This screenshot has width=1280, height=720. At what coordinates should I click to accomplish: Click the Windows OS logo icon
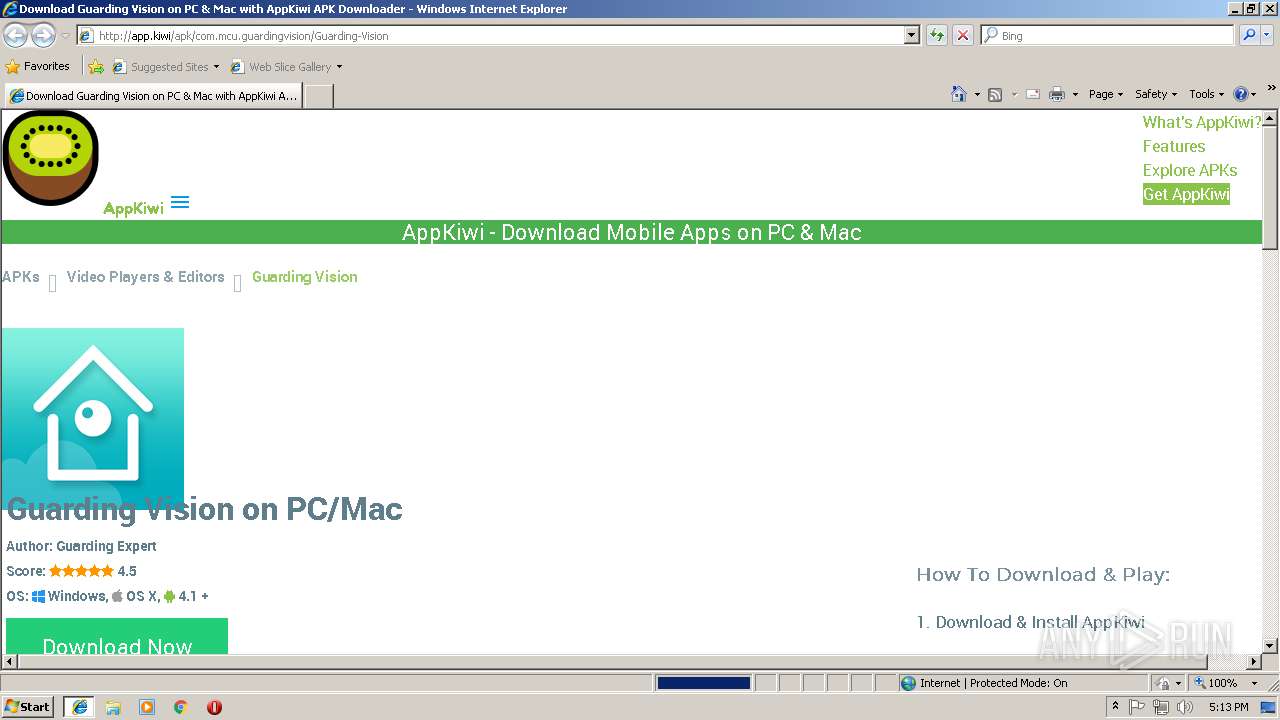38,596
